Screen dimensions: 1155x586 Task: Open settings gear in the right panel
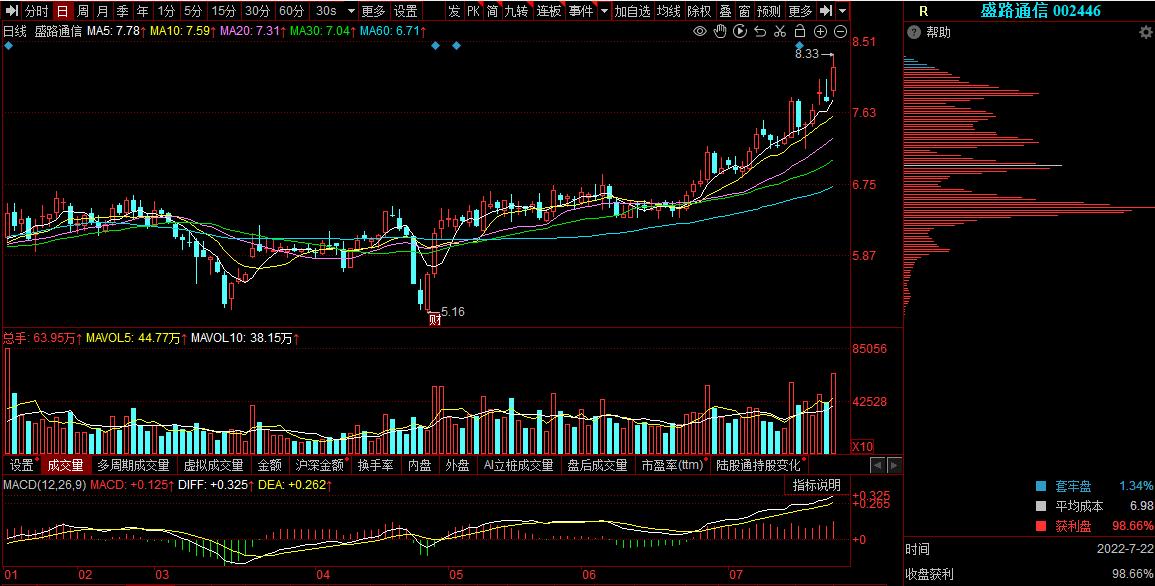pyautogui.click(x=1145, y=32)
